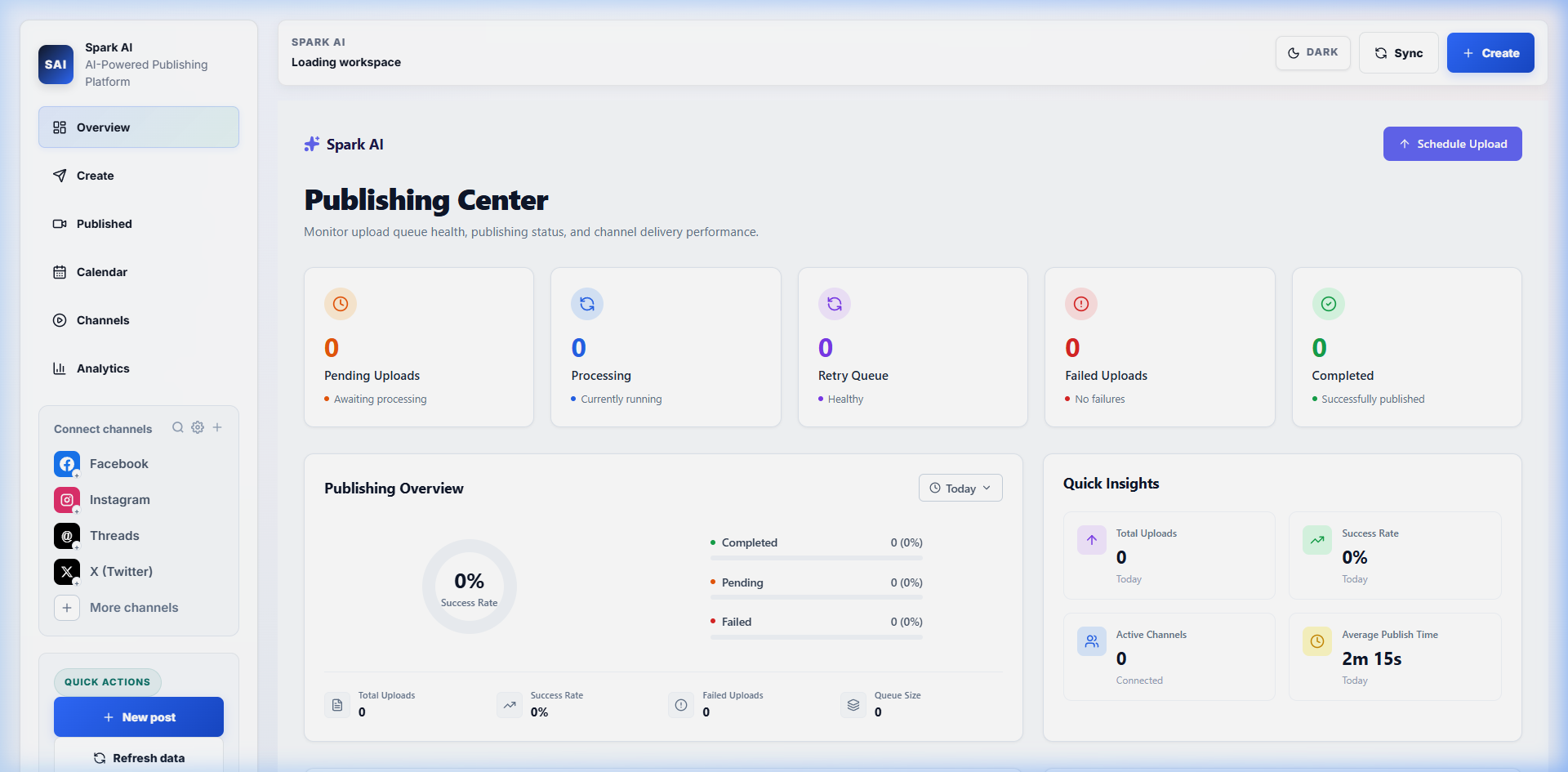This screenshot has width=1568, height=772.
Task: Click the Pending Uploads card label
Action: [372, 376]
